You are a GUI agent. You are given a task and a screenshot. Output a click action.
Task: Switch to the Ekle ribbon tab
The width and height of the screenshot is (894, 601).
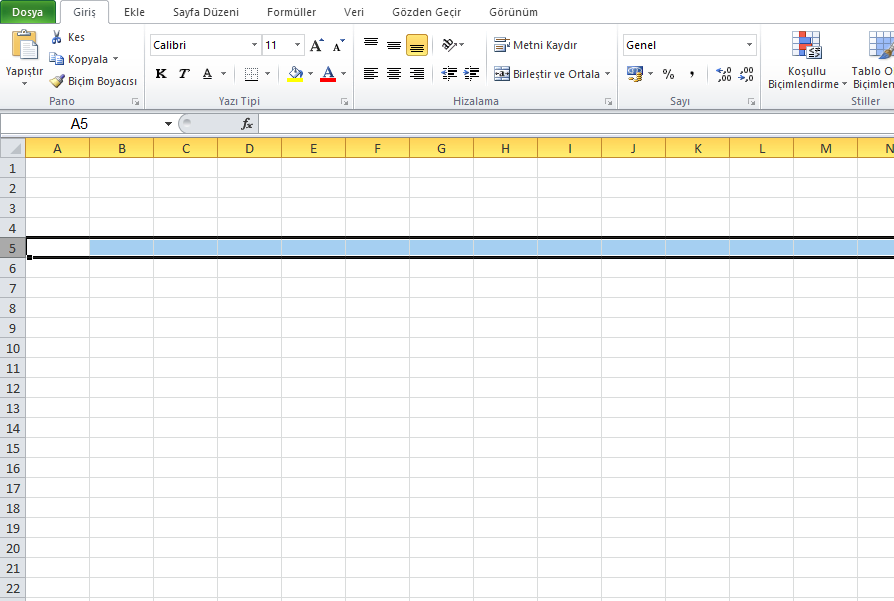tap(134, 12)
